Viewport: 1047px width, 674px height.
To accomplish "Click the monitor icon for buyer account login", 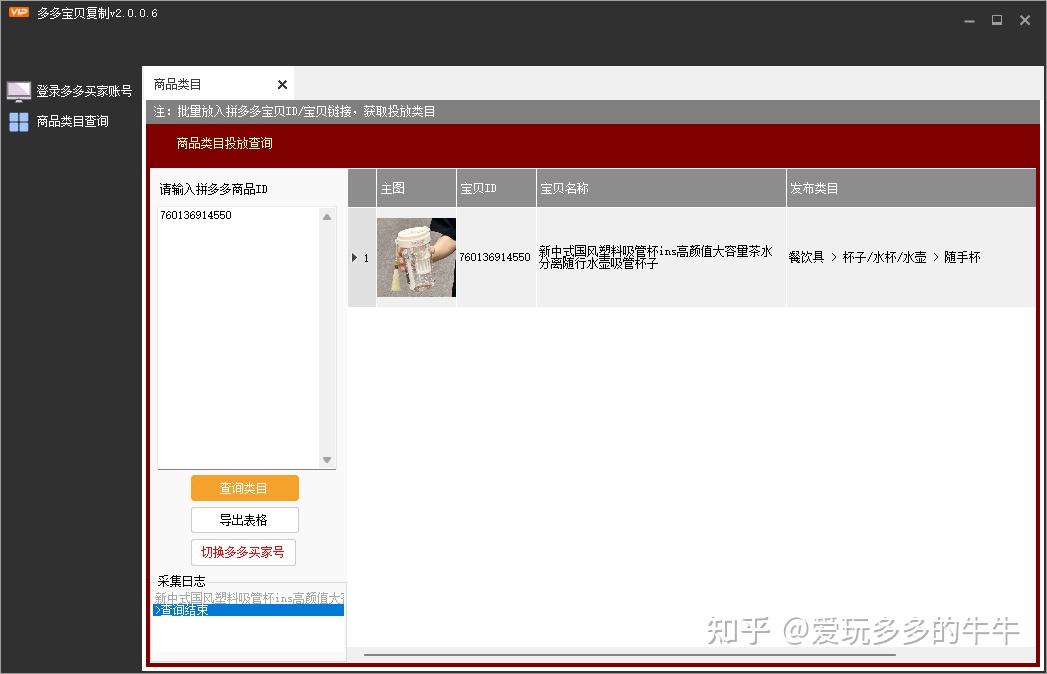I will point(19,91).
